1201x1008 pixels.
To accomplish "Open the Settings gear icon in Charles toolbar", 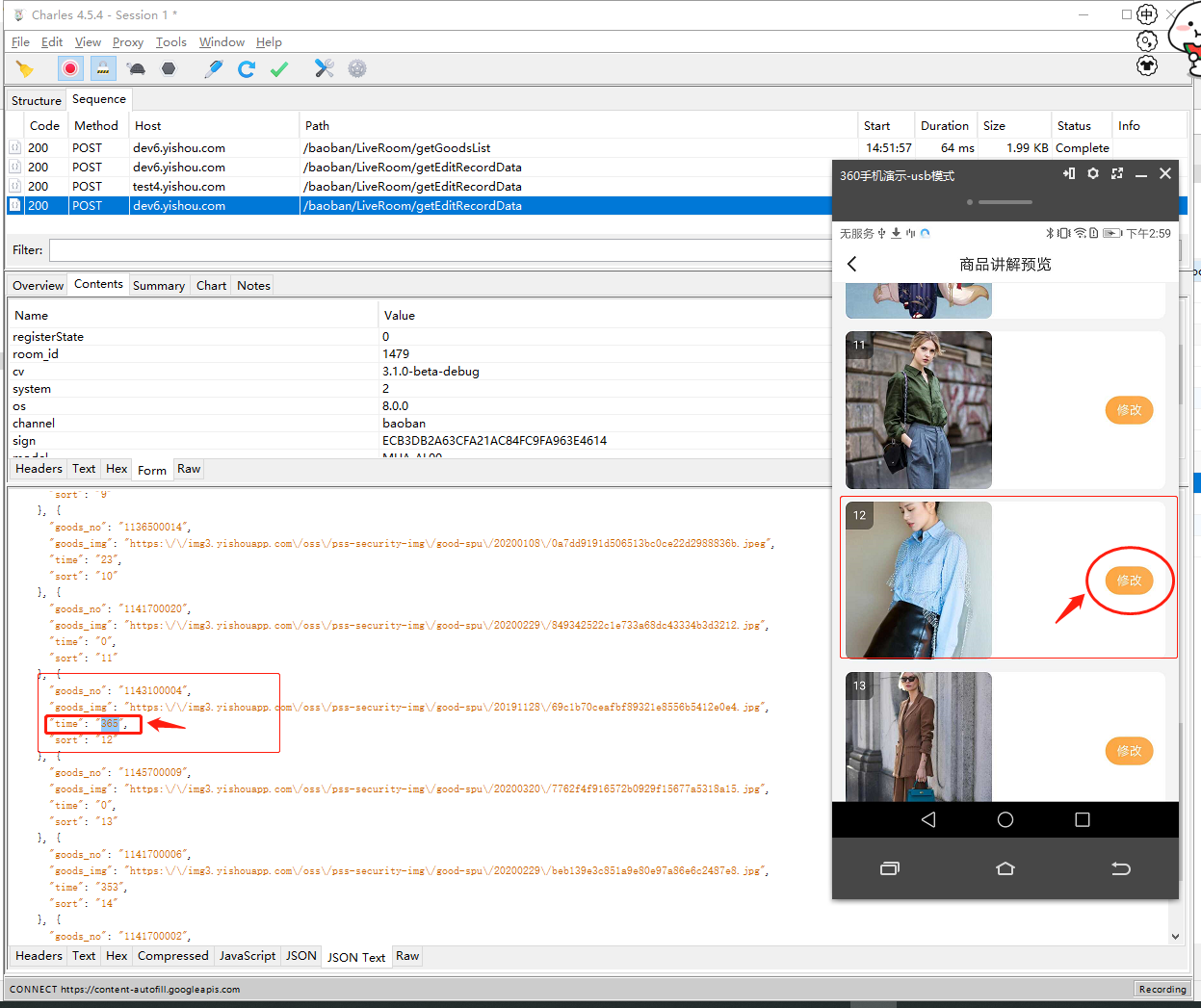I will [357, 68].
